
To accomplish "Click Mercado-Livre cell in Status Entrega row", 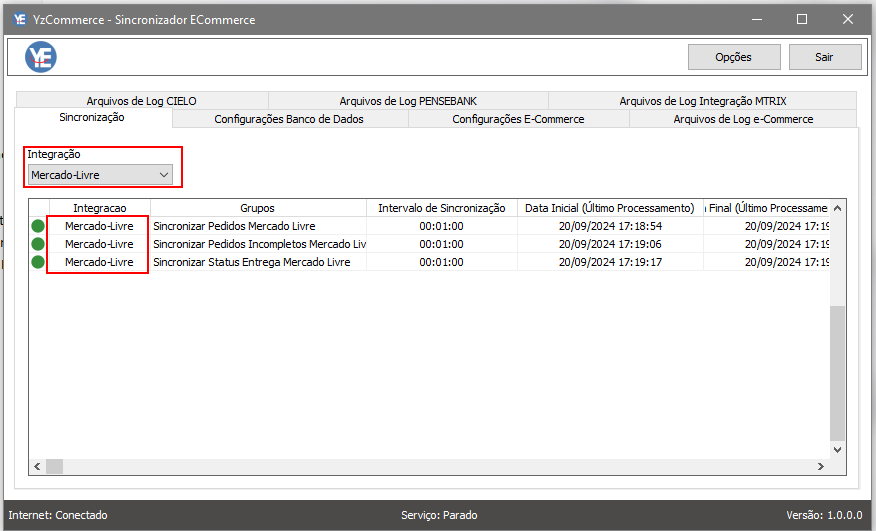I will point(99,262).
